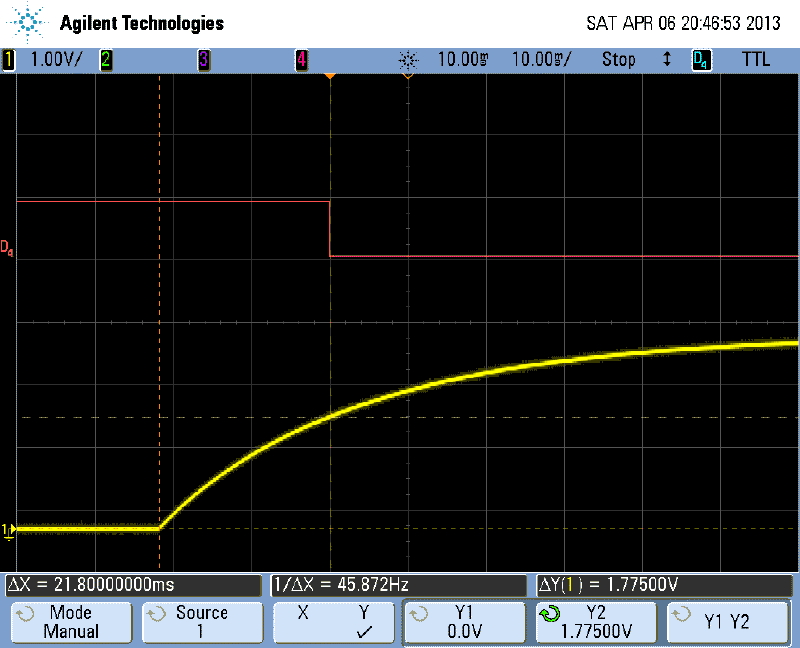Click the Agilent Technologies title text
Screen dimensions: 800x648
(x=142, y=23)
